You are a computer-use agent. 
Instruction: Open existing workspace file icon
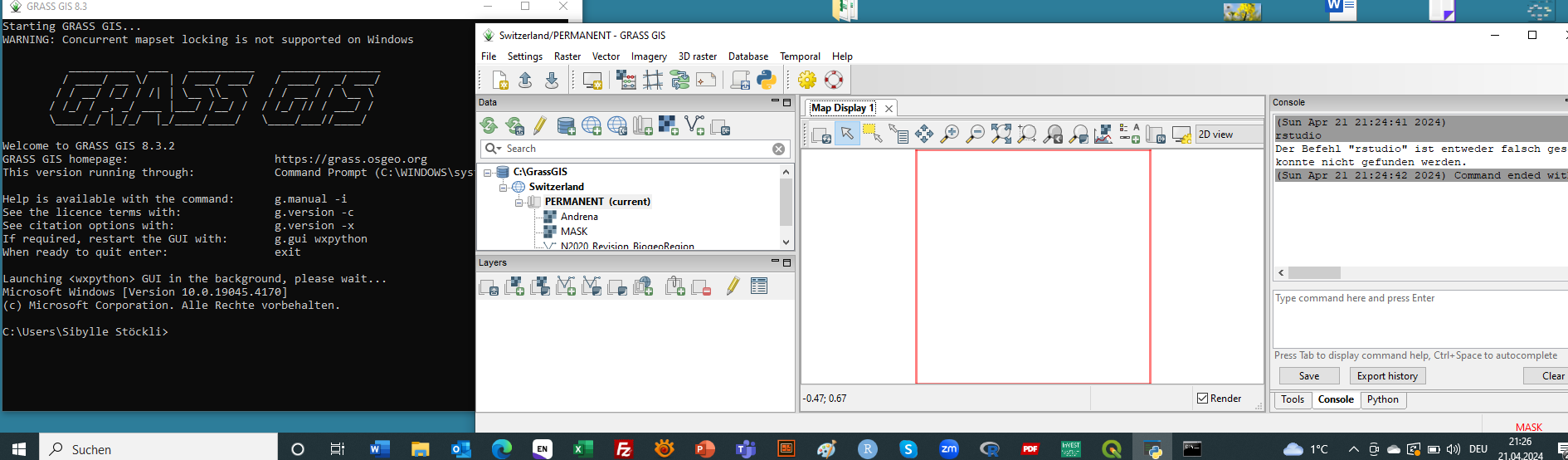(x=525, y=80)
